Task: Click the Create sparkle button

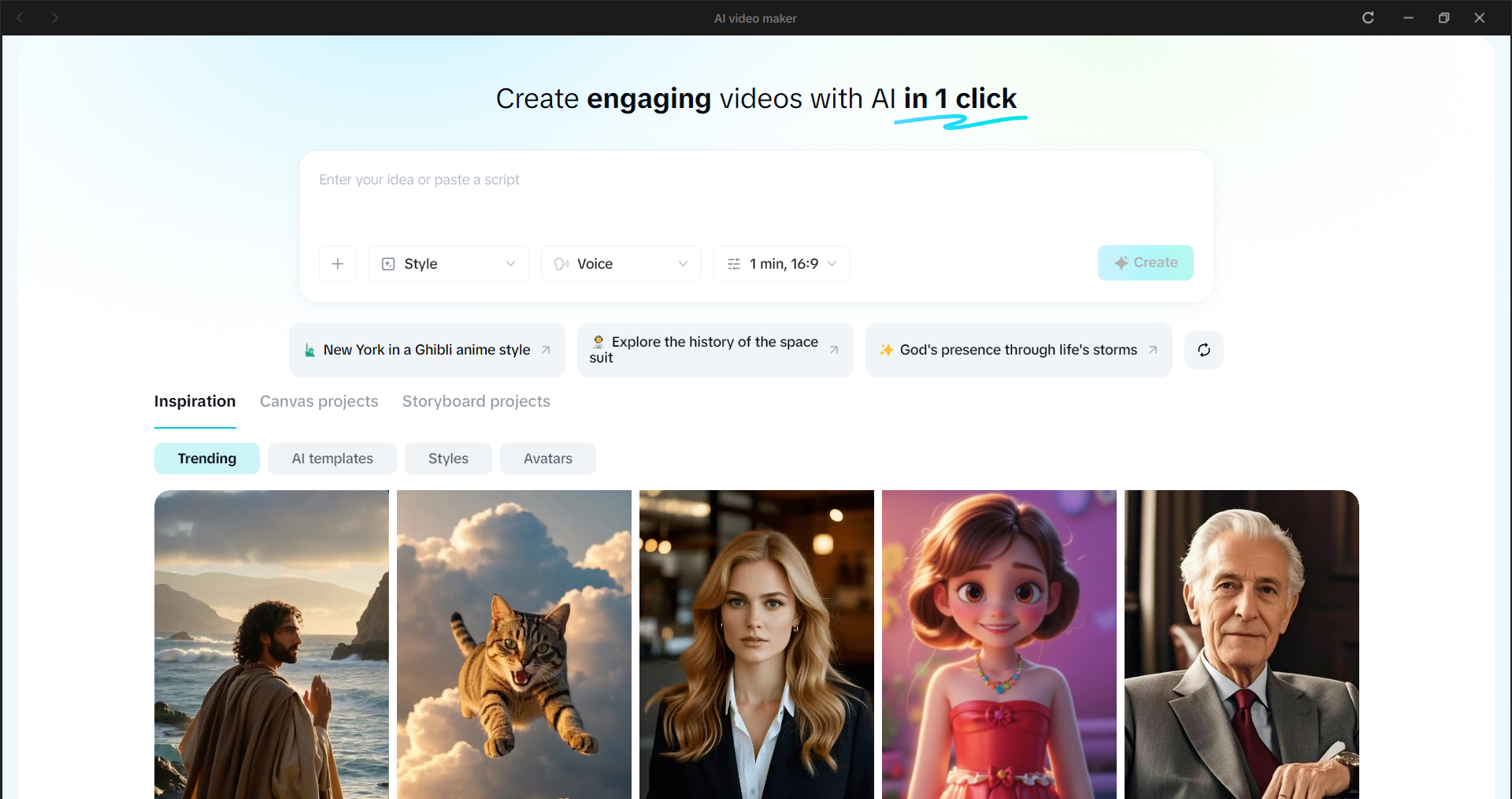Action: coord(1145,262)
